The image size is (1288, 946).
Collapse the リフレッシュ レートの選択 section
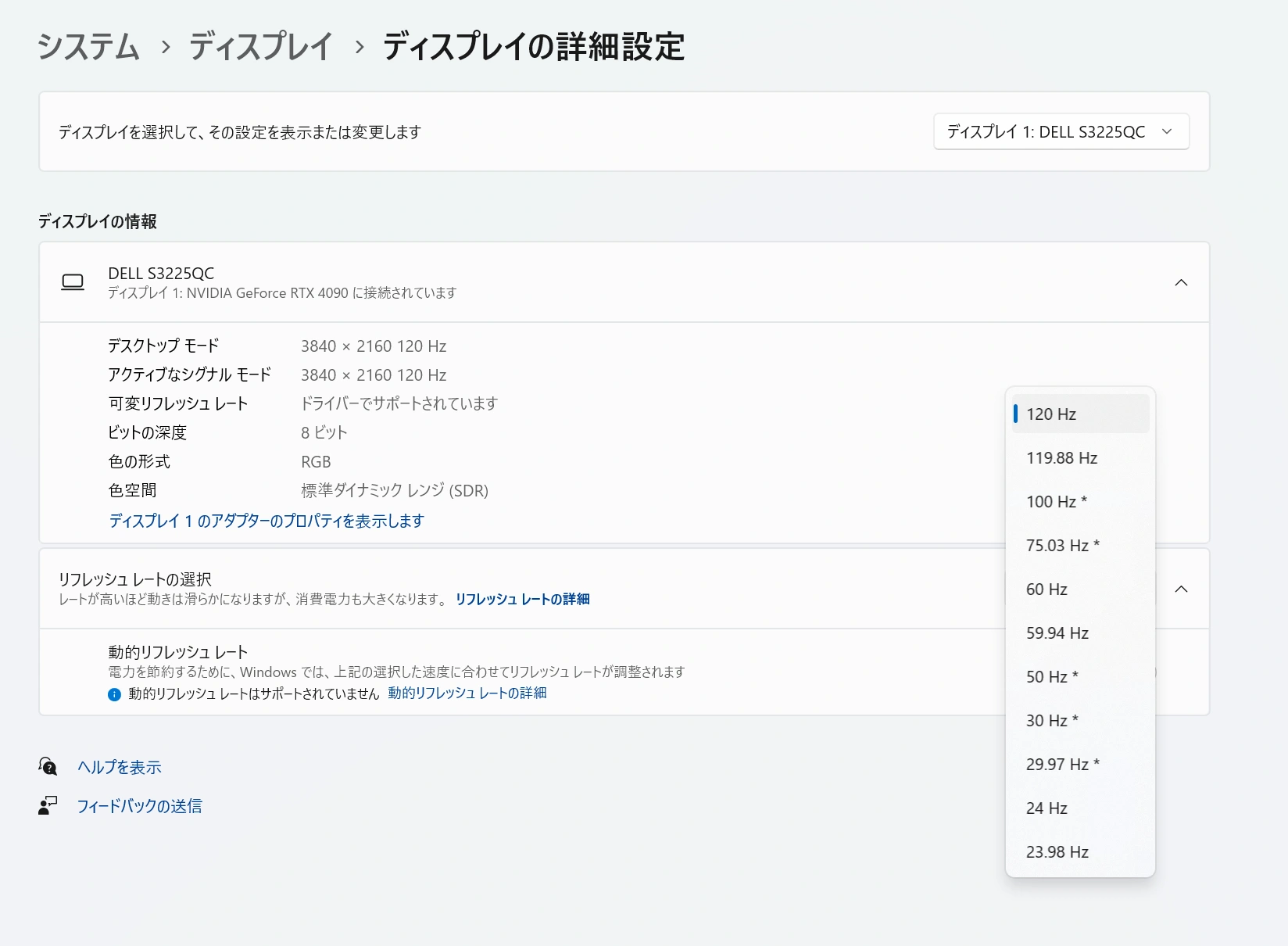pos(1181,589)
